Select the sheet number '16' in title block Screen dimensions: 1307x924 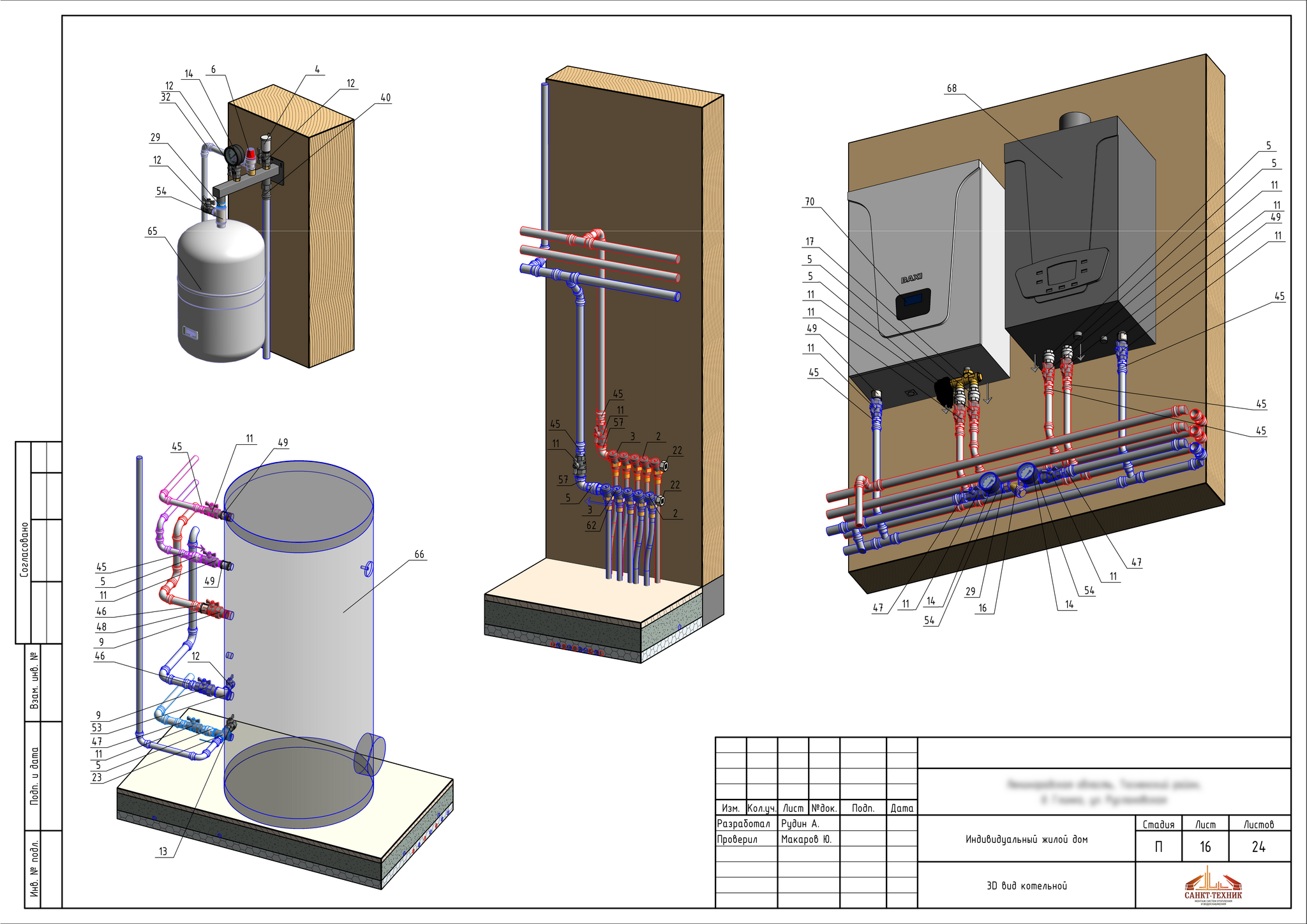[x=1205, y=847]
